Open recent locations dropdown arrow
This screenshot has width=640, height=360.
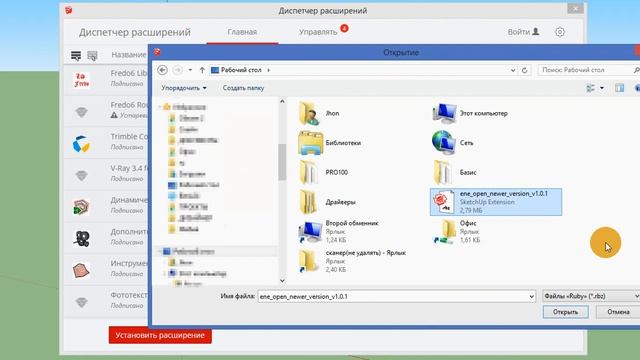(x=190, y=70)
